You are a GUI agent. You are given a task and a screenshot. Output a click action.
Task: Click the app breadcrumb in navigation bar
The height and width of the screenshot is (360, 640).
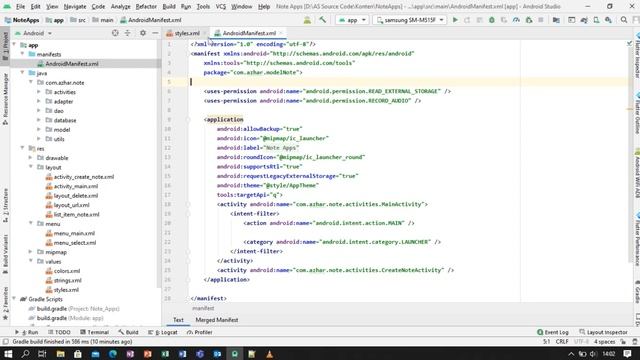(x=55, y=20)
